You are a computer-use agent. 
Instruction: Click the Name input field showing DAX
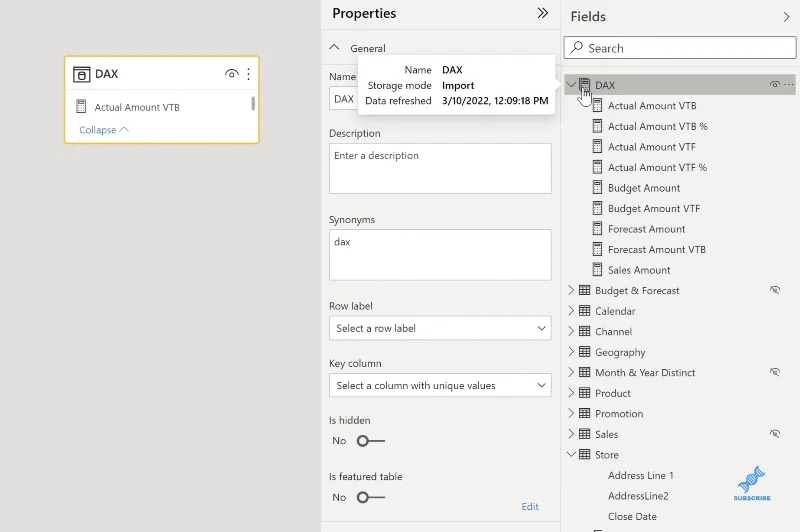tap(343, 99)
